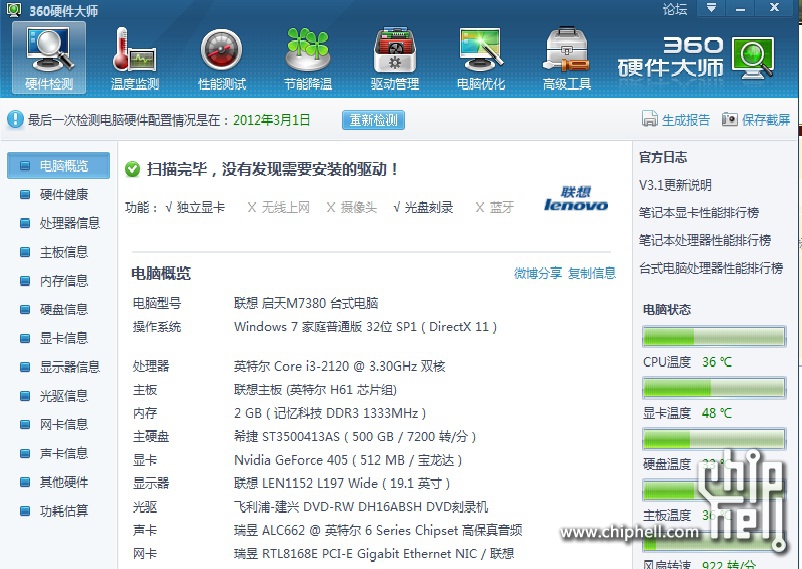Click the Windows 7 家庭普通版 OS text
802x569 pixels.
365,327
